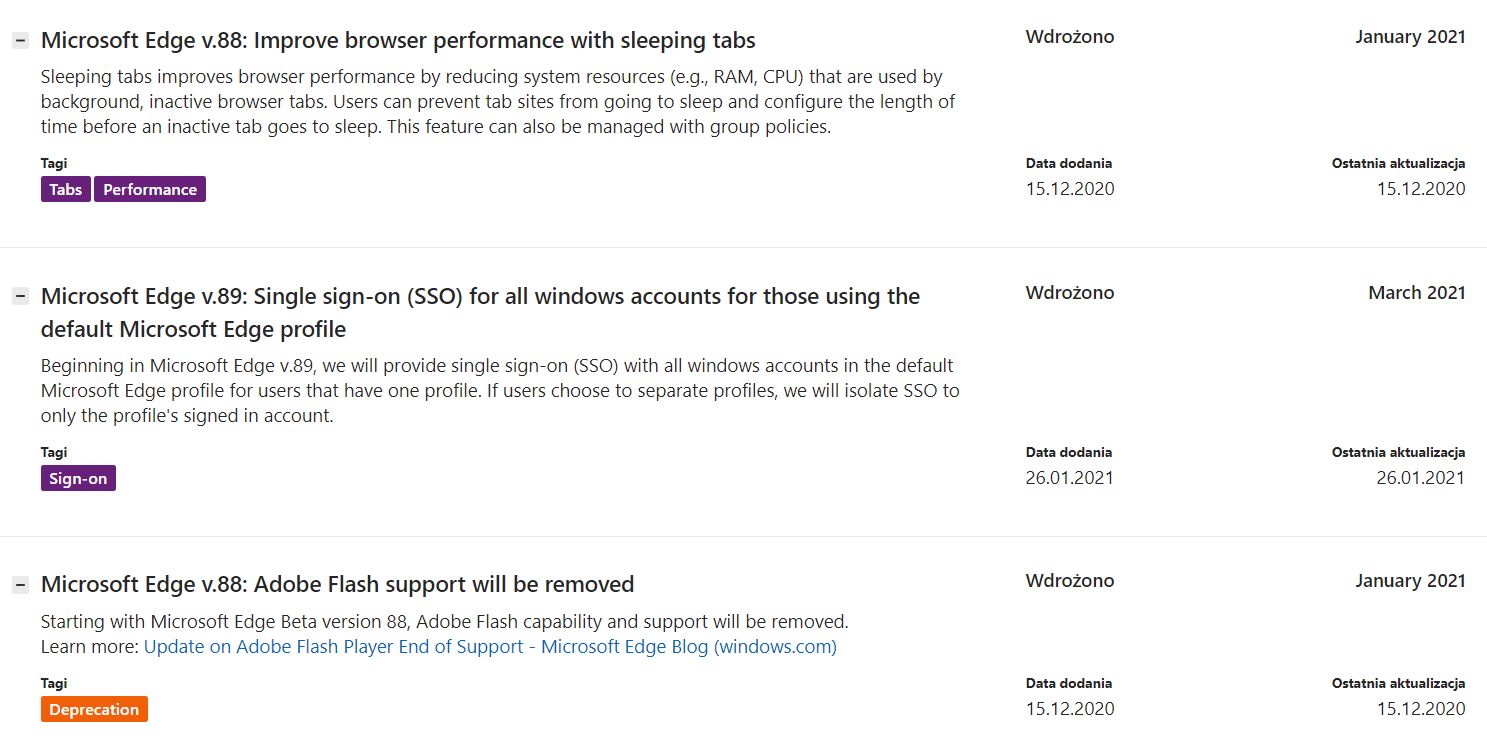Viewport: 1487px width, 753px height.
Task: Click the sleeping tabs entry title
Action: pos(398,40)
